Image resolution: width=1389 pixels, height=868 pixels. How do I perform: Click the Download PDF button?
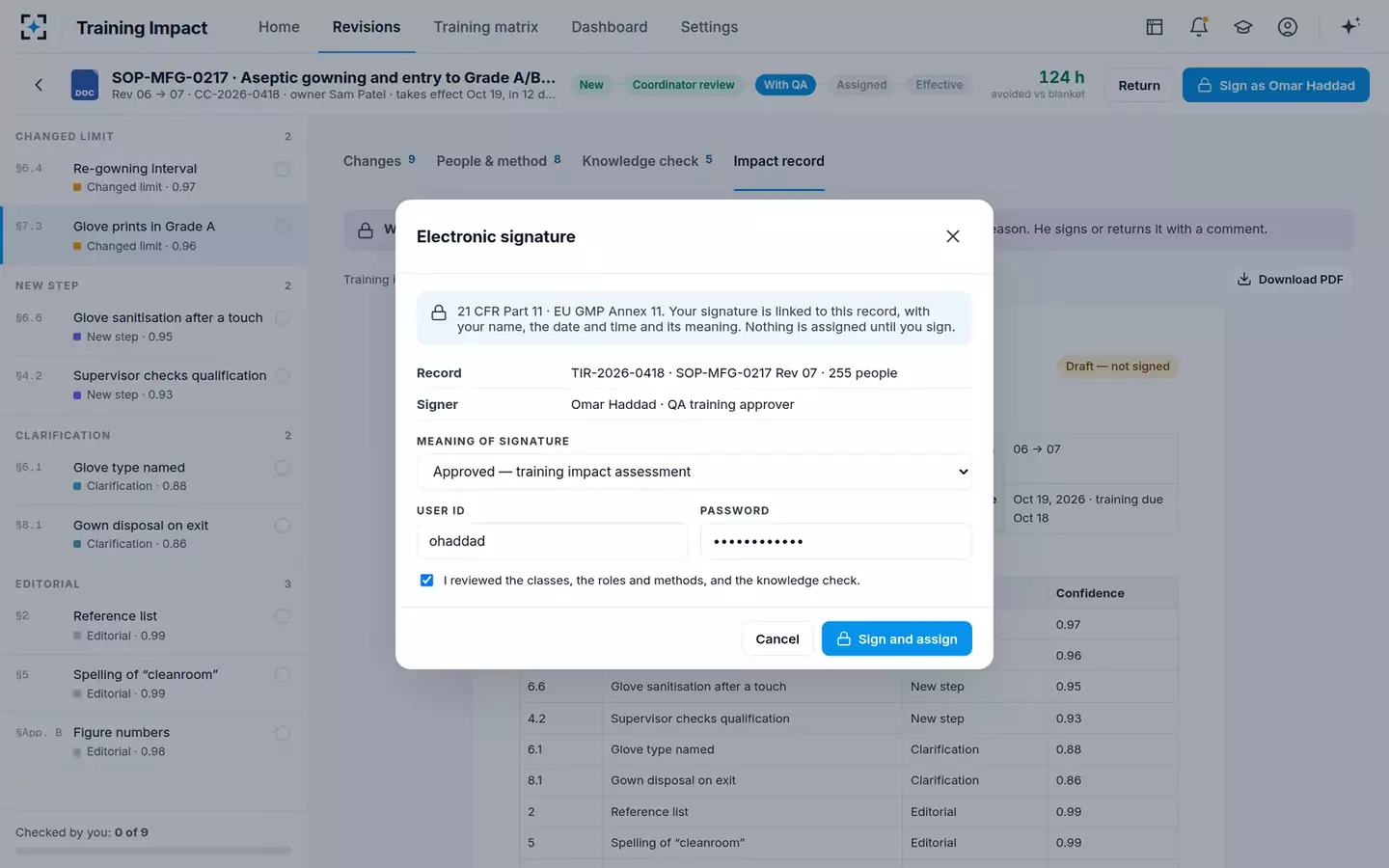(x=1291, y=280)
